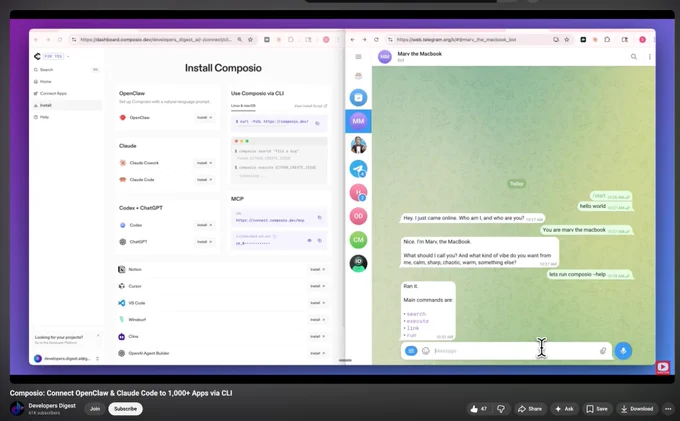Expand the Install dropdown for Notion

pos(317,269)
